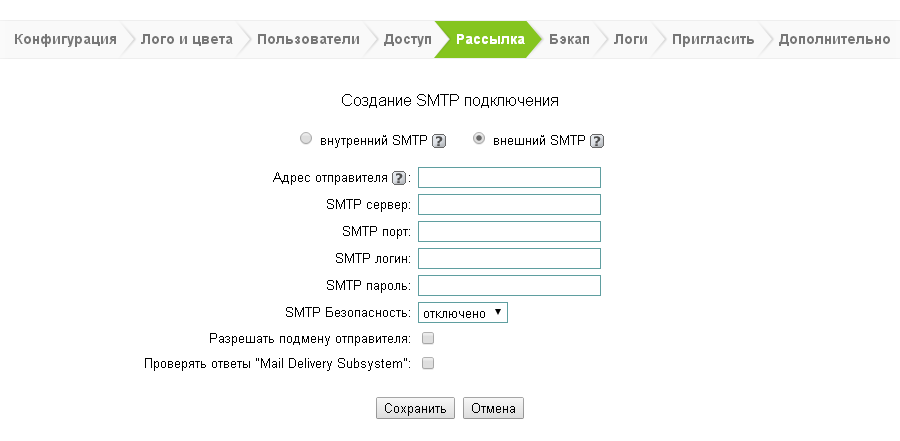Image resolution: width=900 pixels, height=441 pixels.
Task: Toggle Mail Delivery Subsystem check option
Action: coord(428,364)
